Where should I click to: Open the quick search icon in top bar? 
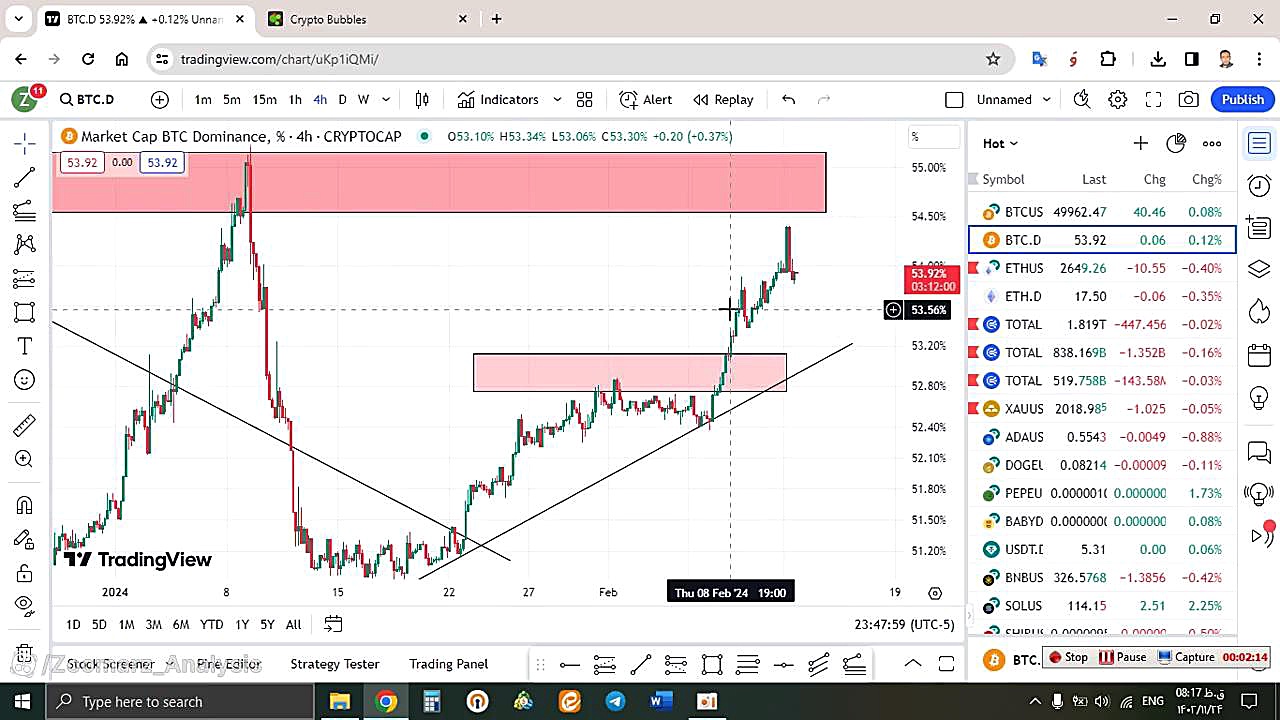tap(1082, 99)
